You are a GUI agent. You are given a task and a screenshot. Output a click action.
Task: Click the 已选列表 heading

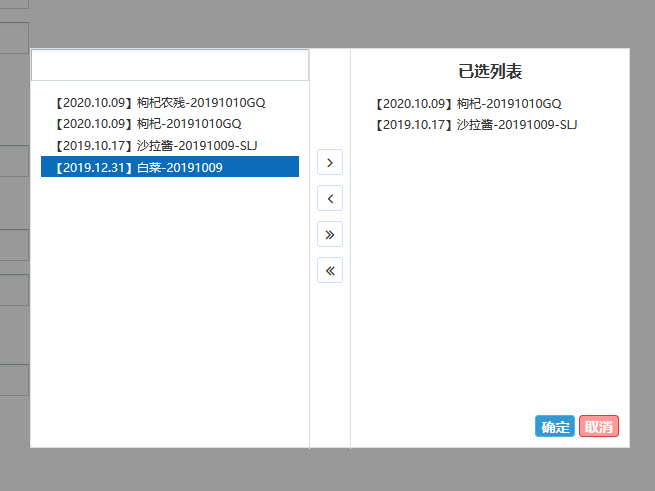click(490, 72)
